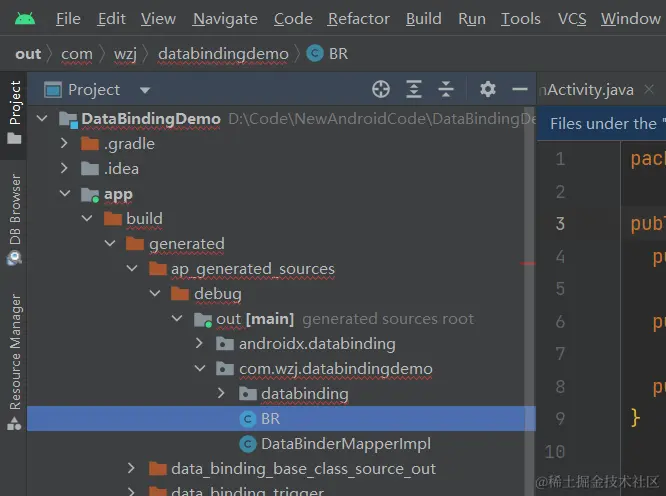Viewport: 666px width, 496px height.
Task: Open the File menu
Action: pos(68,19)
